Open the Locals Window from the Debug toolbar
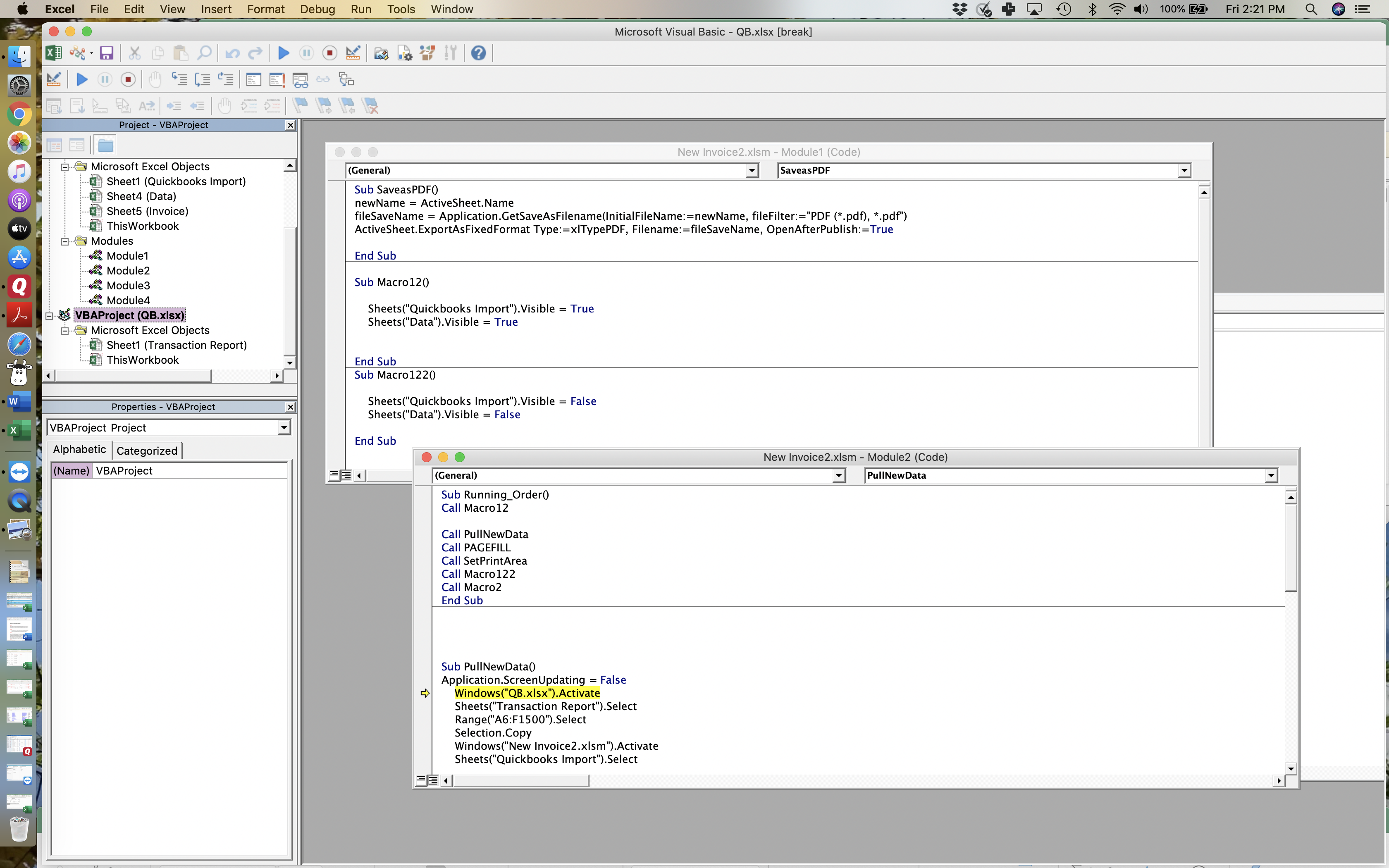The image size is (1389, 868). click(253, 79)
